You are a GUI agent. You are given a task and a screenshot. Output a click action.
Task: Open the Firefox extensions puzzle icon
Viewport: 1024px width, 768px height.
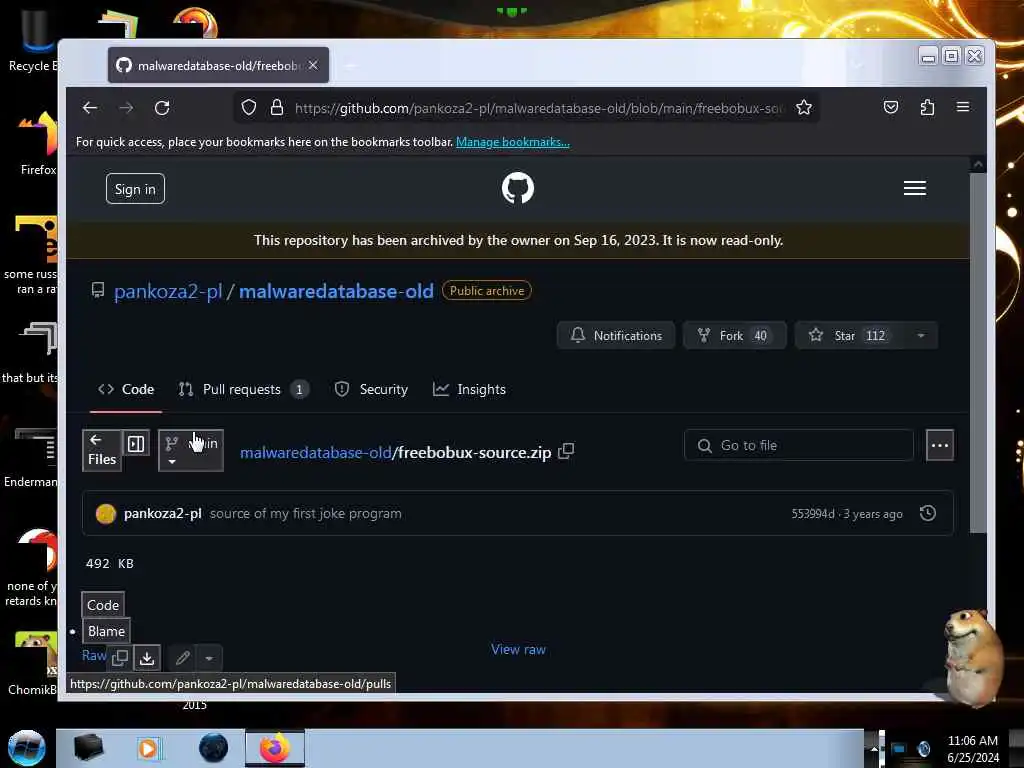[927, 107]
